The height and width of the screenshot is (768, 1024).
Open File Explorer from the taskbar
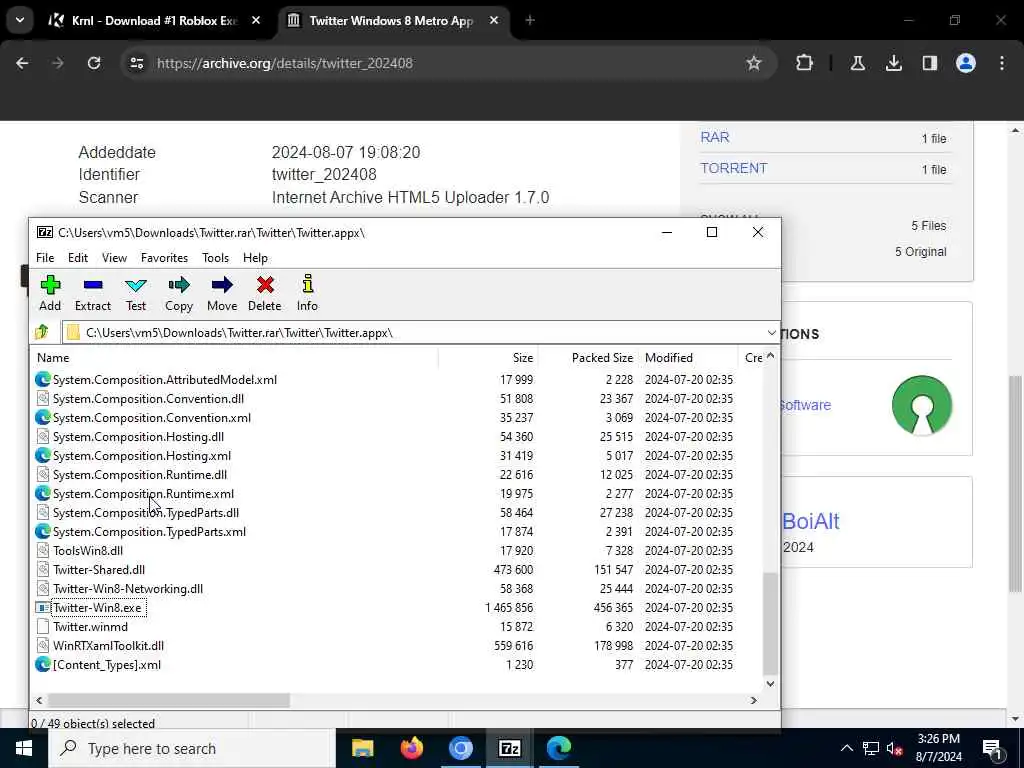point(362,748)
